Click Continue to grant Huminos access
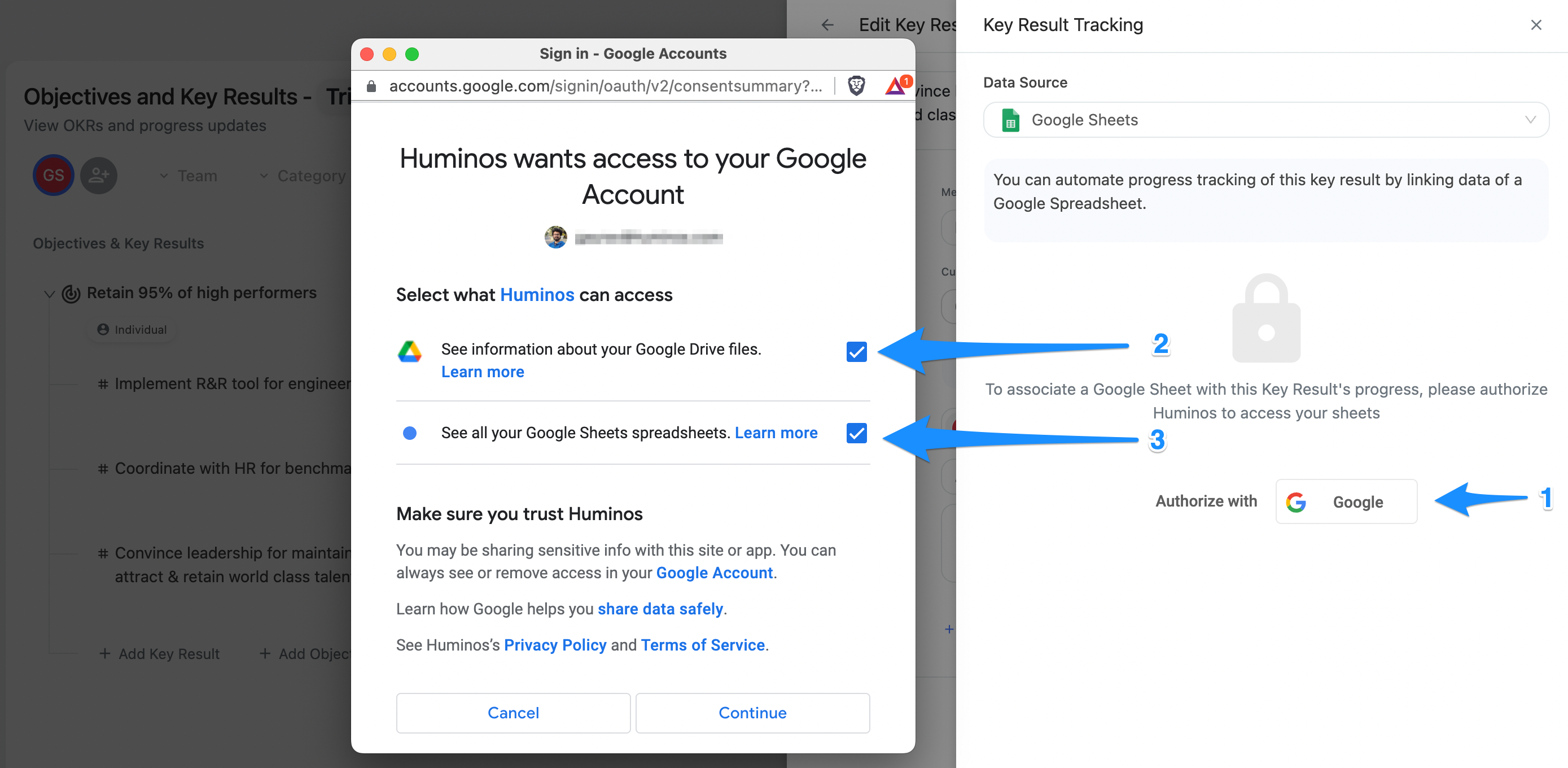The width and height of the screenshot is (1568, 768). point(752,713)
